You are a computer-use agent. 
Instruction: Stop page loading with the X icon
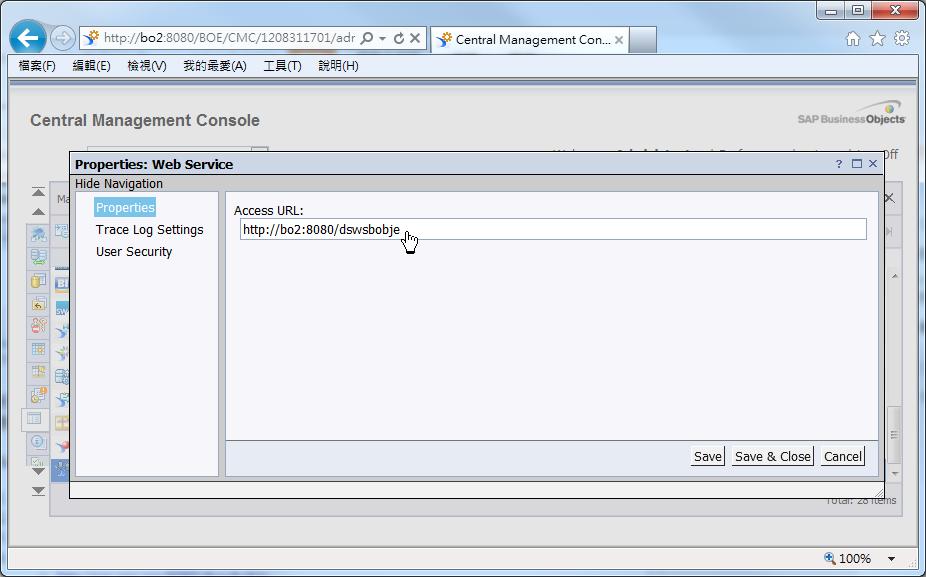tap(415, 37)
